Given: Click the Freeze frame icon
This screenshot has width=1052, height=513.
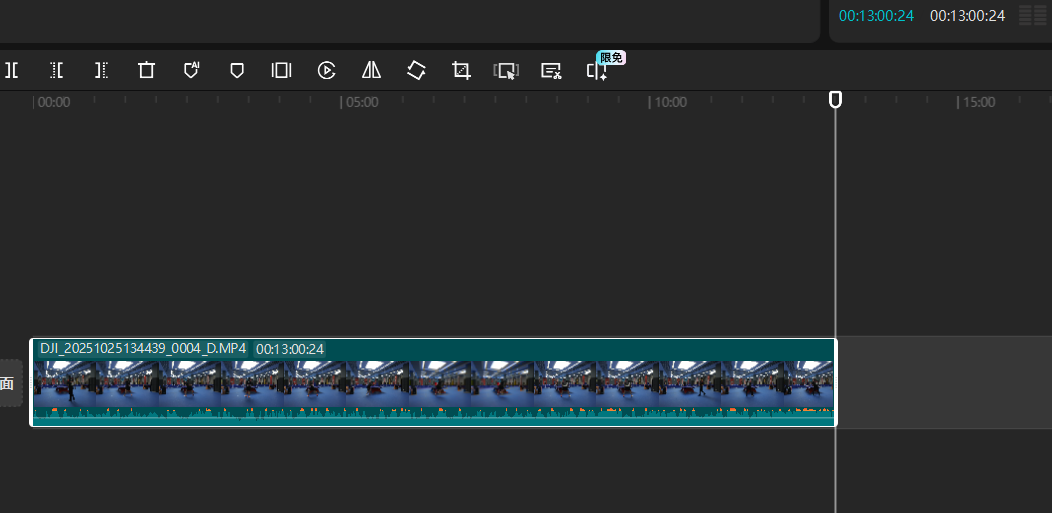Looking at the screenshot, I should pos(281,70).
